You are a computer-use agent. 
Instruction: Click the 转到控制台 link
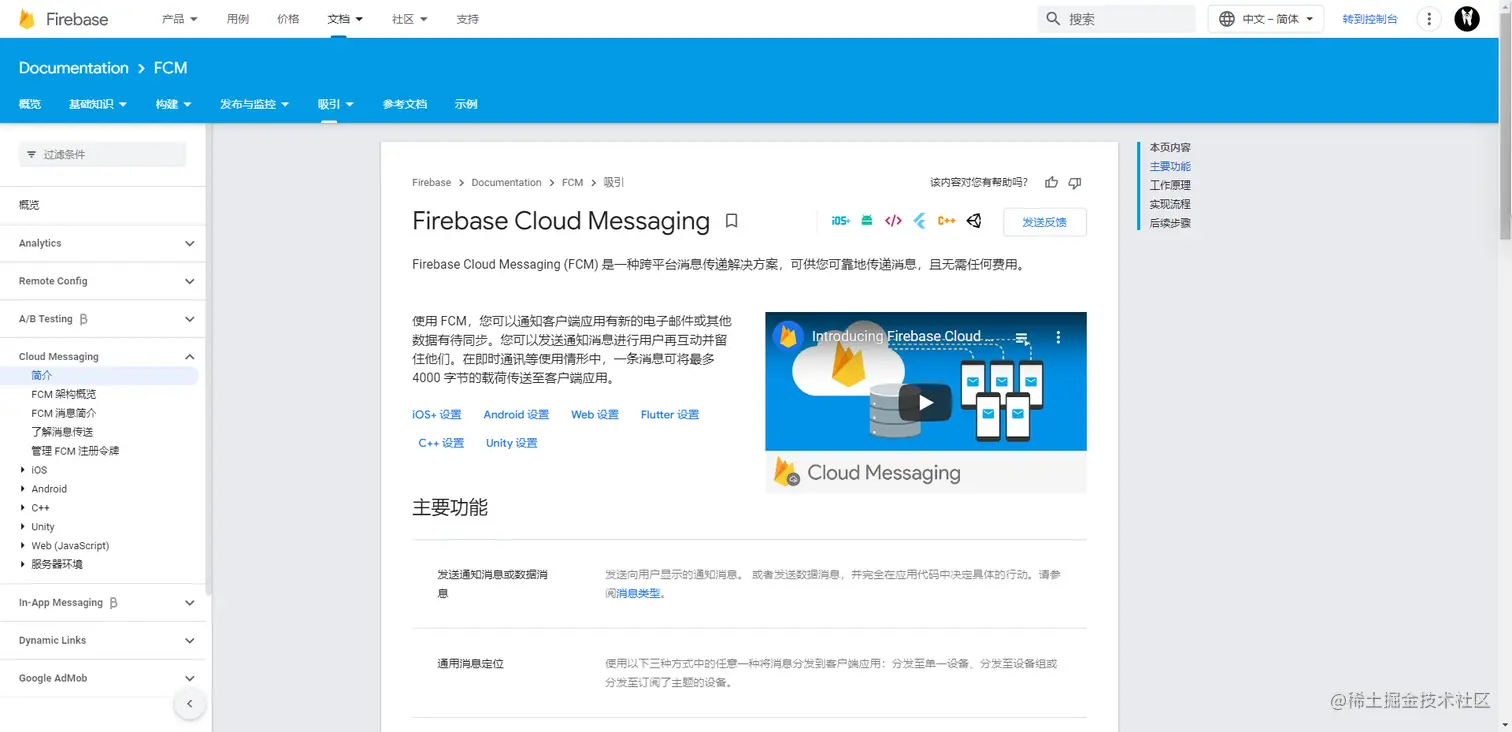1370,19
